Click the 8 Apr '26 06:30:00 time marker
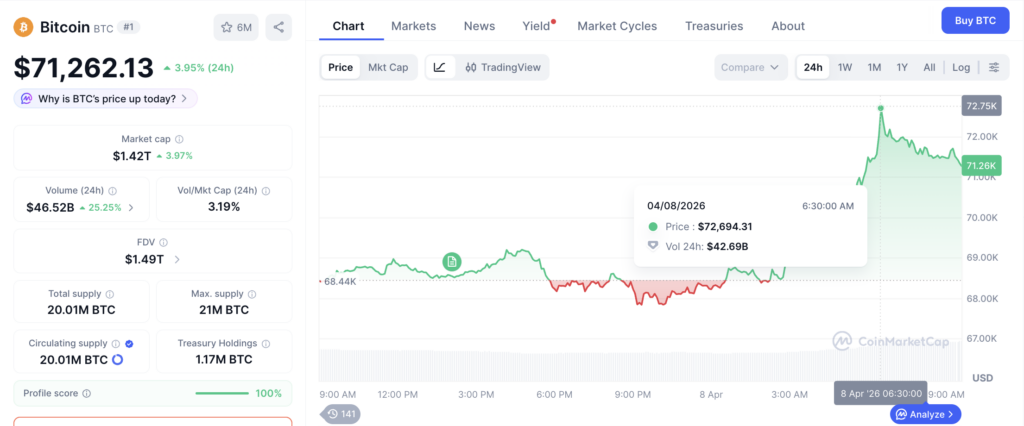 coord(880,393)
